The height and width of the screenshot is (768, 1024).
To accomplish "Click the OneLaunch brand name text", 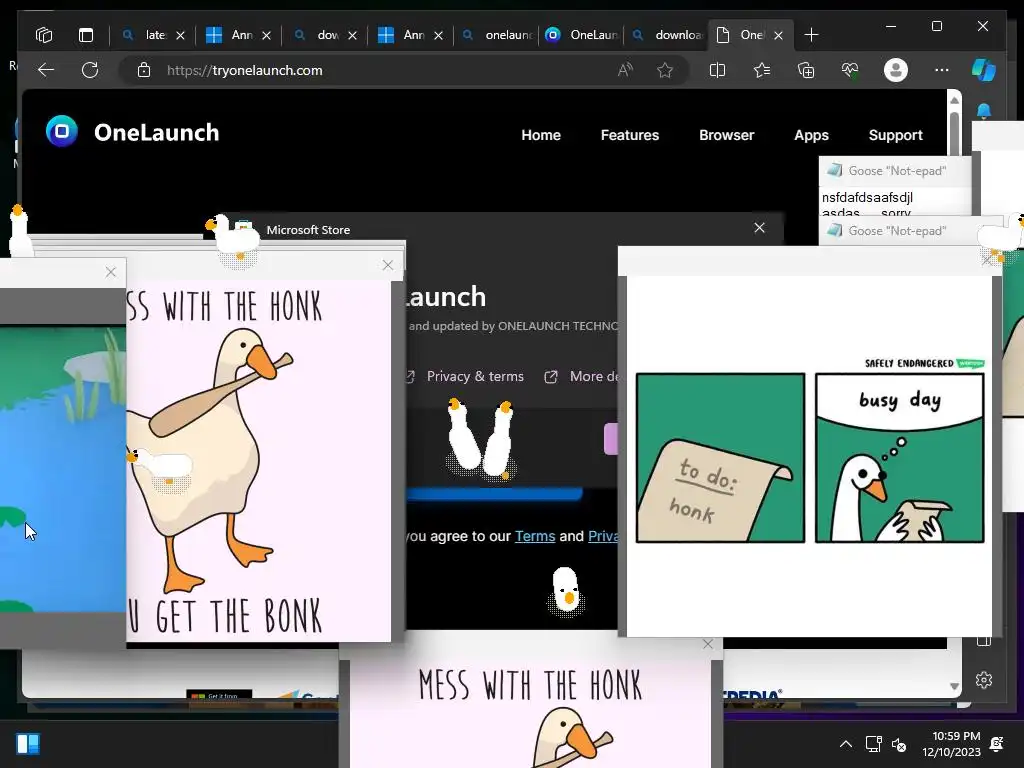I will point(157,133).
